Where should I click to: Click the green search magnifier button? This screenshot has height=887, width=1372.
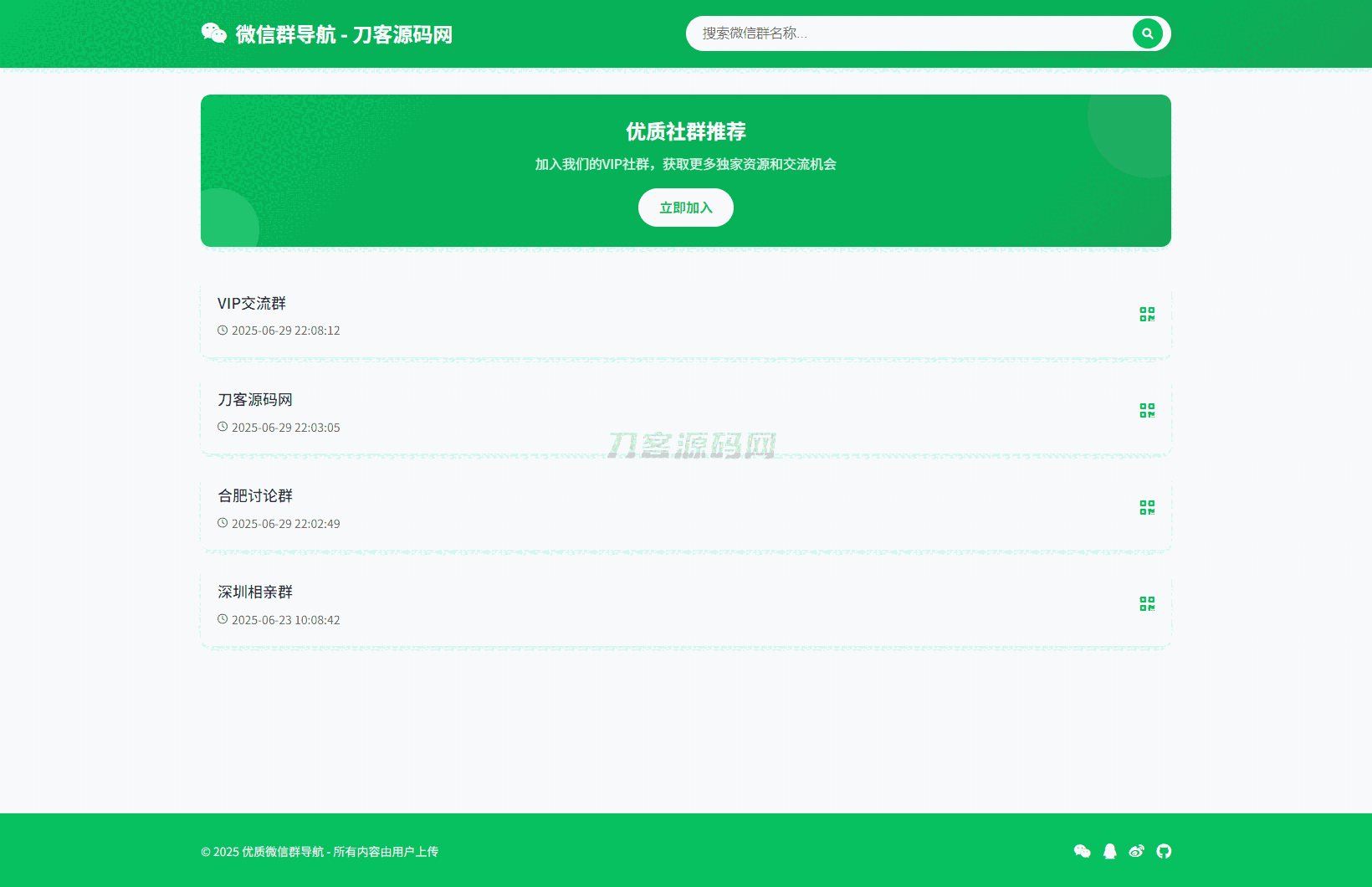1148,33
